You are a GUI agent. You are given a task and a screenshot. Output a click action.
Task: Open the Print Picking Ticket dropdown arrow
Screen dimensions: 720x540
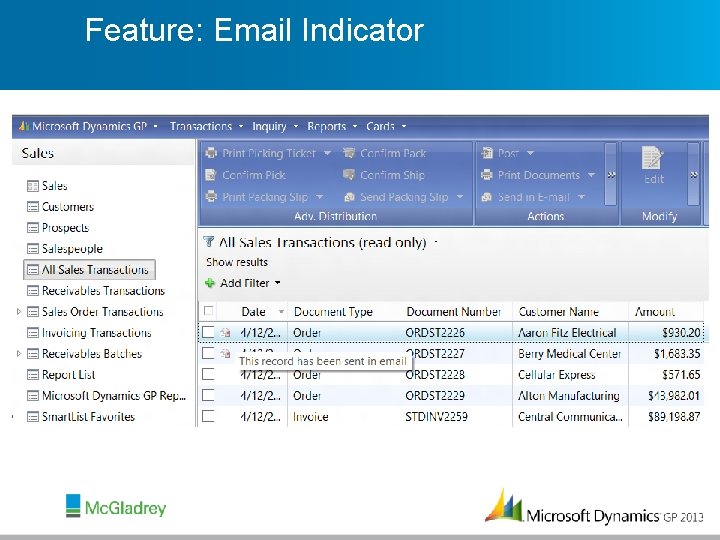327,153
